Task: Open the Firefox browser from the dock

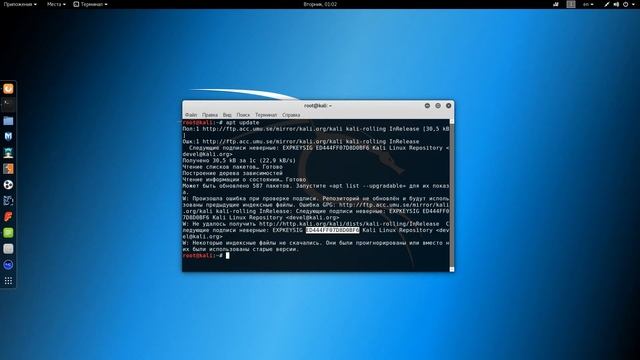Action: 8,89
